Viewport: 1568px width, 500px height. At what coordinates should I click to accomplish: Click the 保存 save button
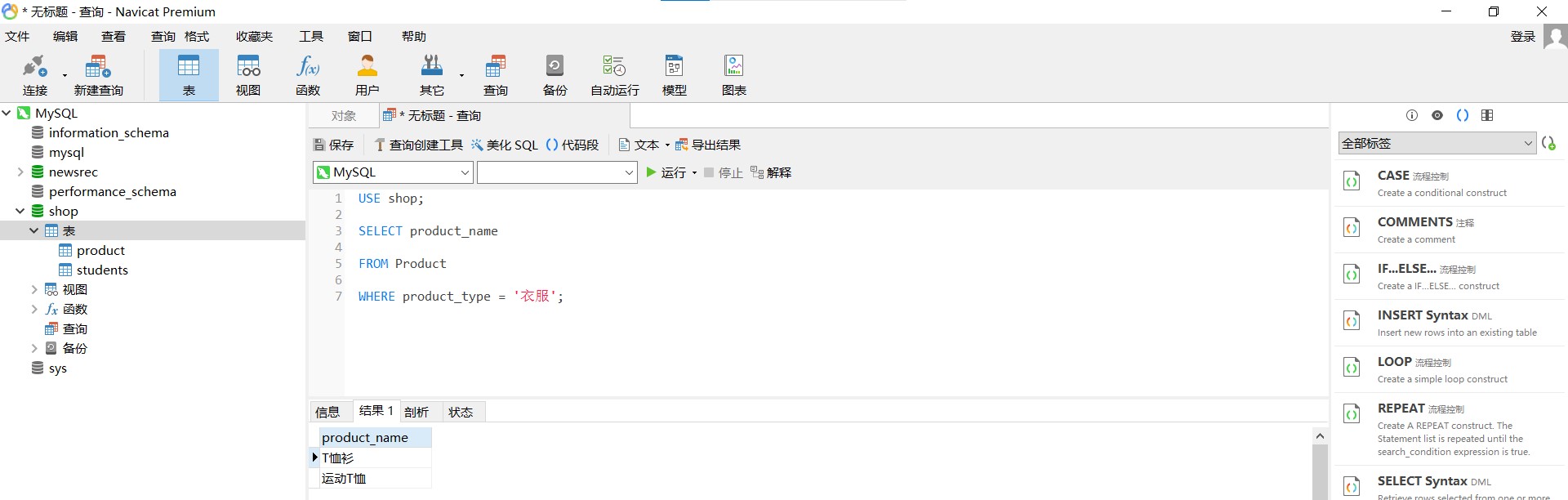coord(334,145)
